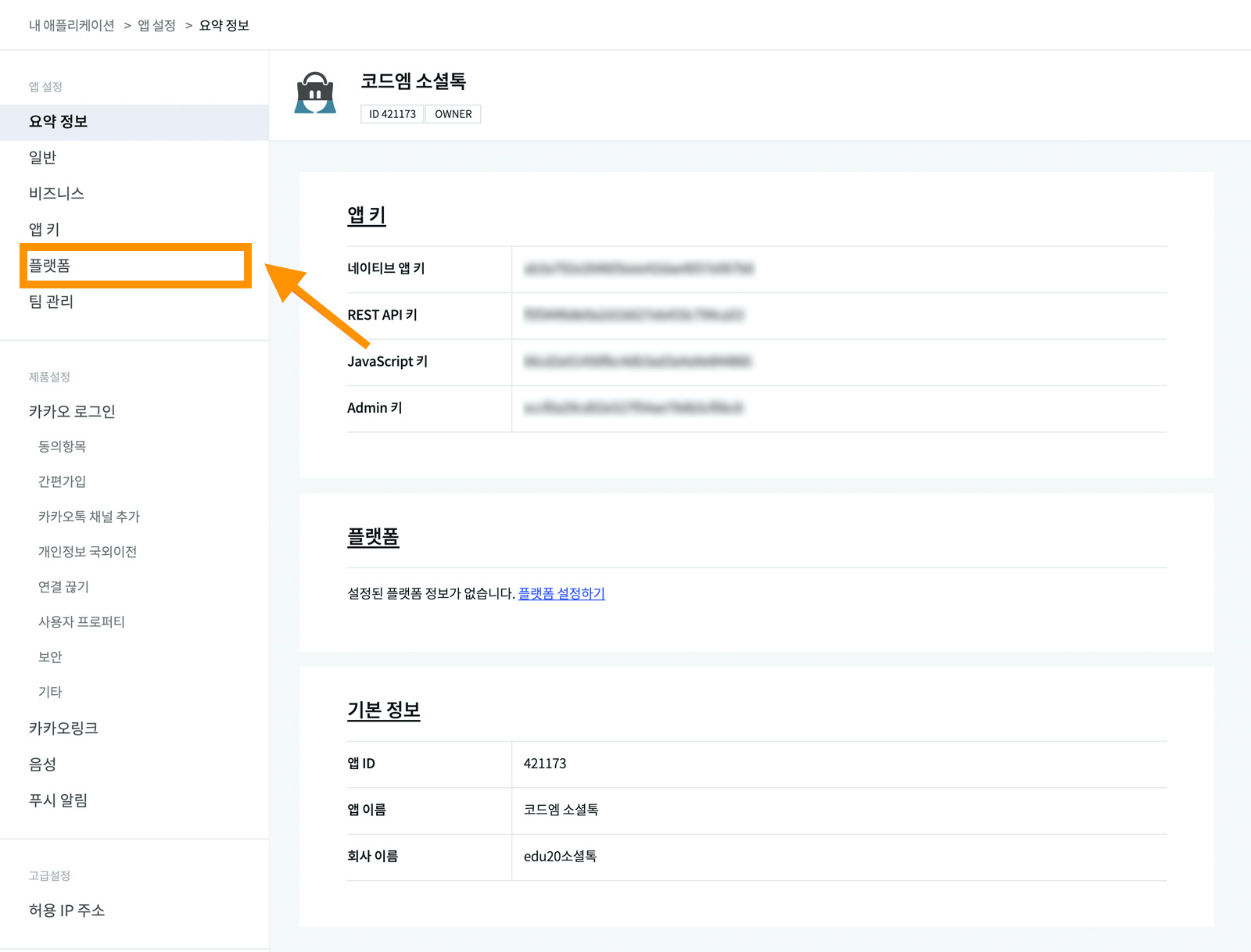Screen dimensions: 1251x952
Task: Click the 앱 이름 row label
Action: click(367, 810)
